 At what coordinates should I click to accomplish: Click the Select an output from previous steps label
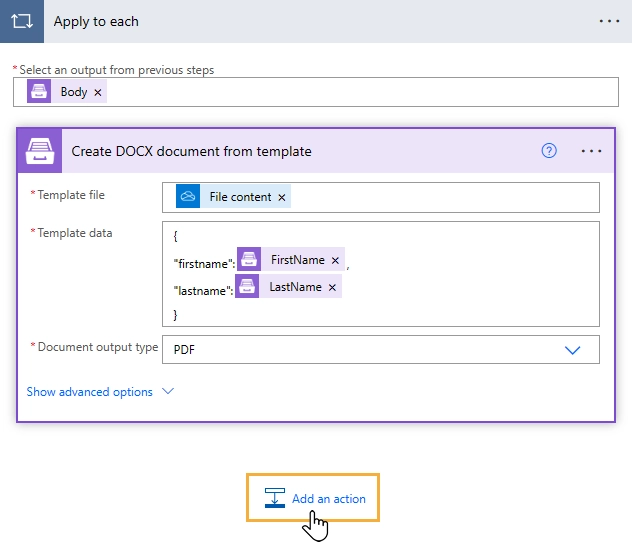pos(117,70)
